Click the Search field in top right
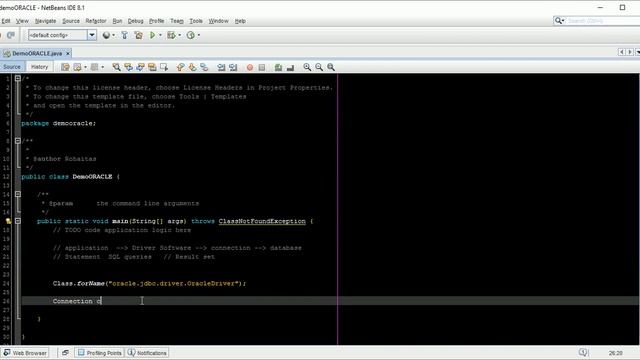The height and width of the screenshot is (360, 640). (x=602, y=20)
